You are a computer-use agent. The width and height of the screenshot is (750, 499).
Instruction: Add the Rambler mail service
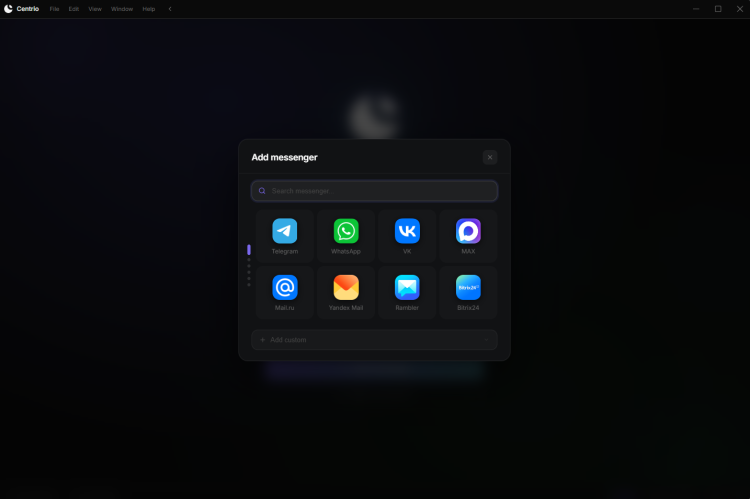click(407, 293)
